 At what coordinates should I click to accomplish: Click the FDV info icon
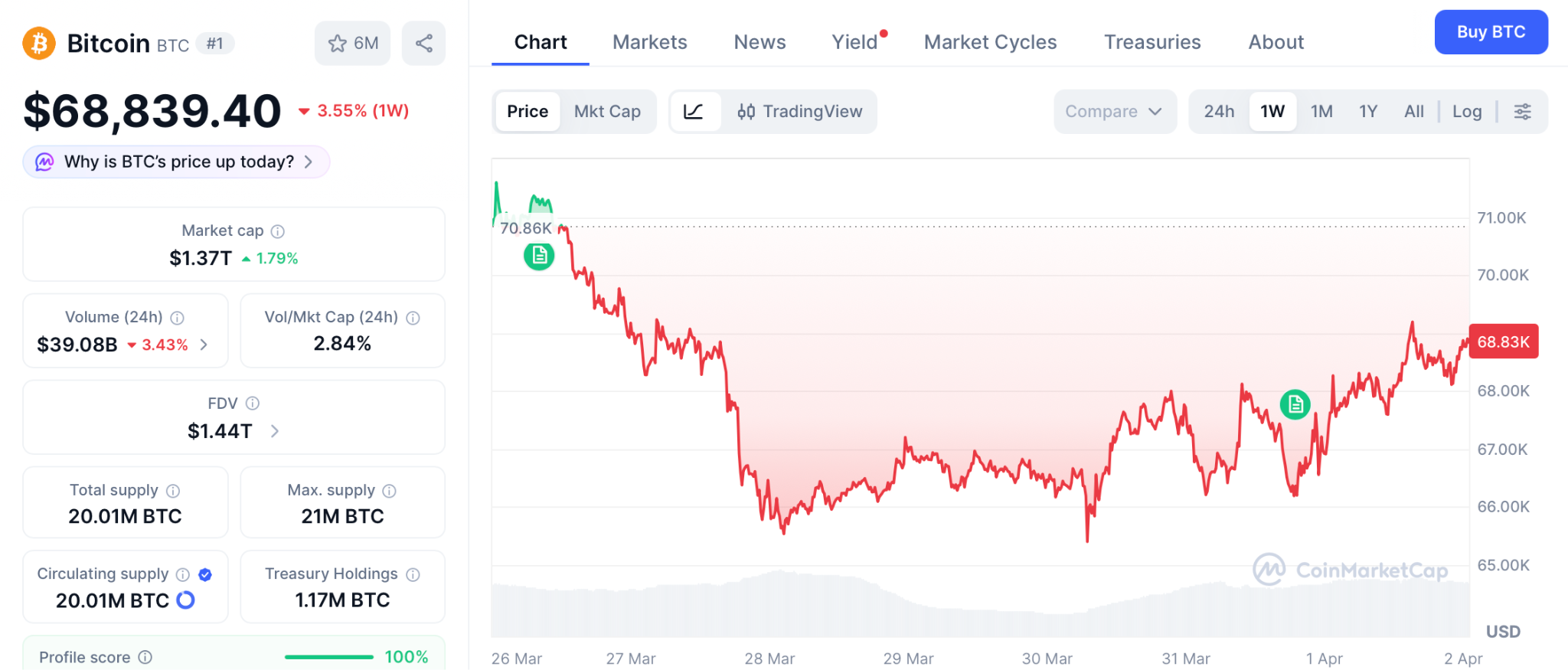[253, 404]
